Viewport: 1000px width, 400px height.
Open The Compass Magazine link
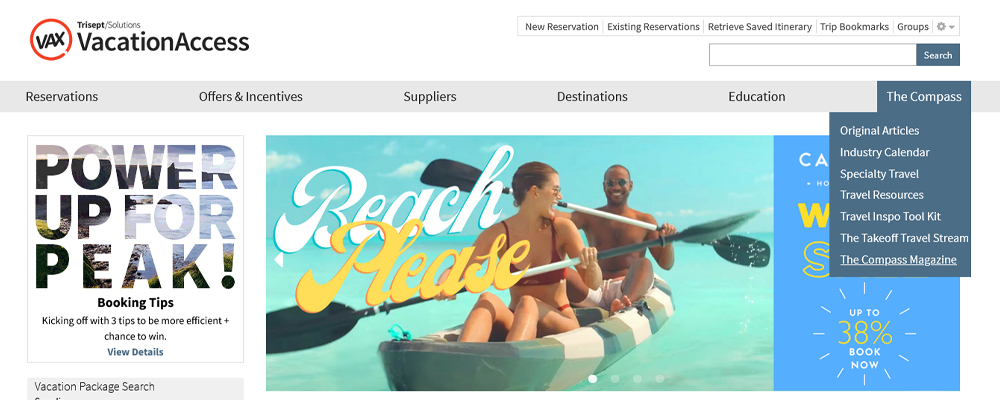(898, 259)
